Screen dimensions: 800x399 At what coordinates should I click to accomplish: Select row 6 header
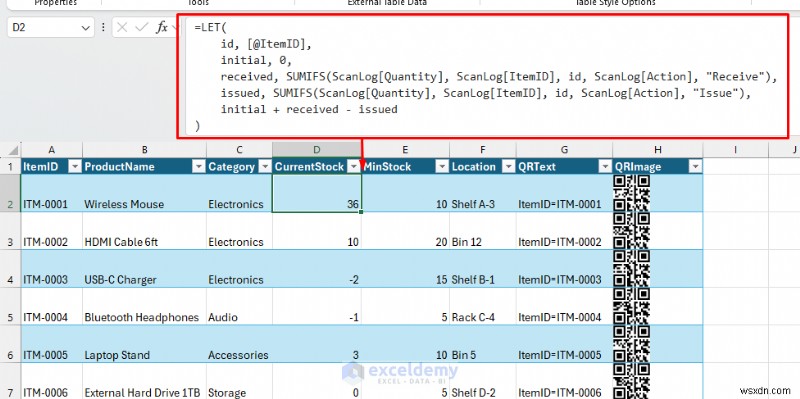tap(10, 344)
